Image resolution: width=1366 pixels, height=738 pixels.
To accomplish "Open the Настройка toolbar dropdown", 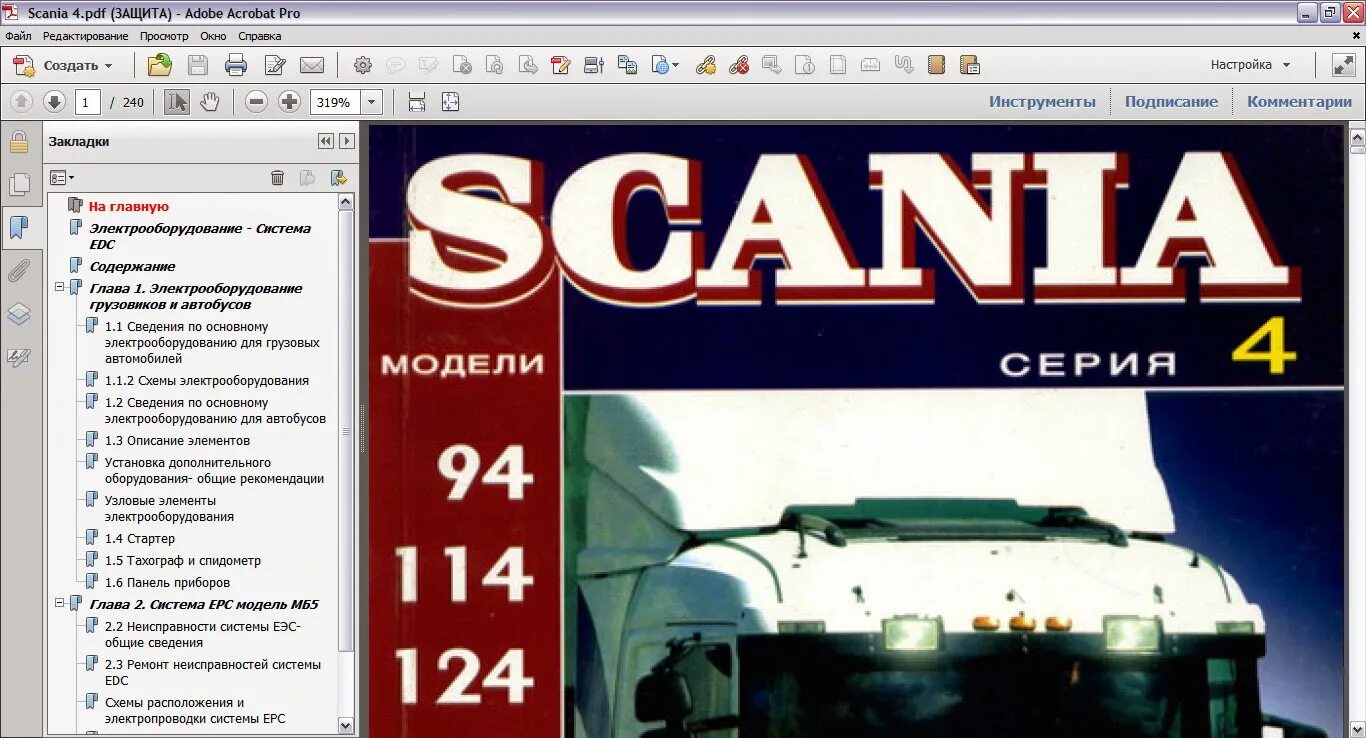I will coord(1250,65).
